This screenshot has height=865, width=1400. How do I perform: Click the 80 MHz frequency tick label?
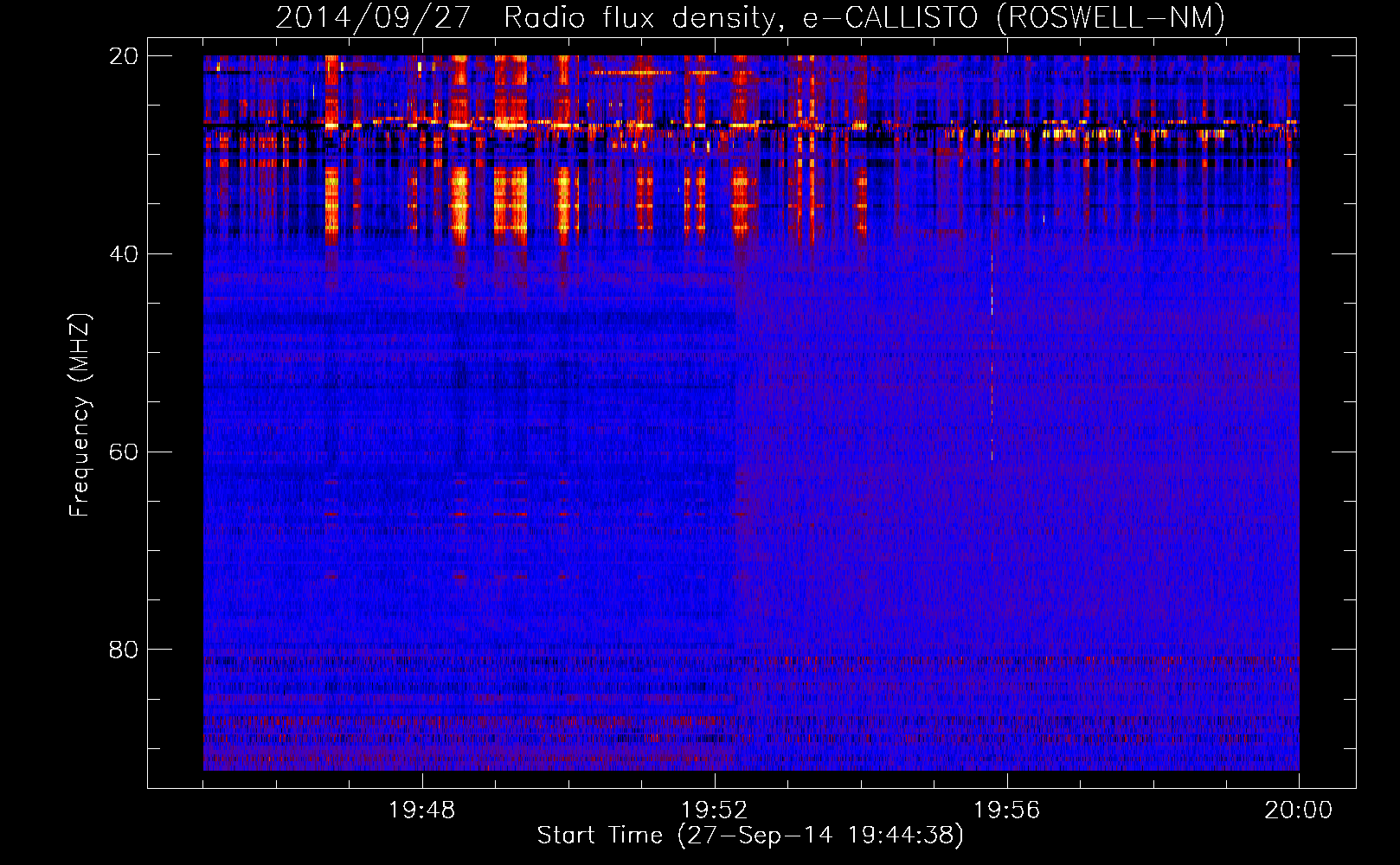(124, 649)
